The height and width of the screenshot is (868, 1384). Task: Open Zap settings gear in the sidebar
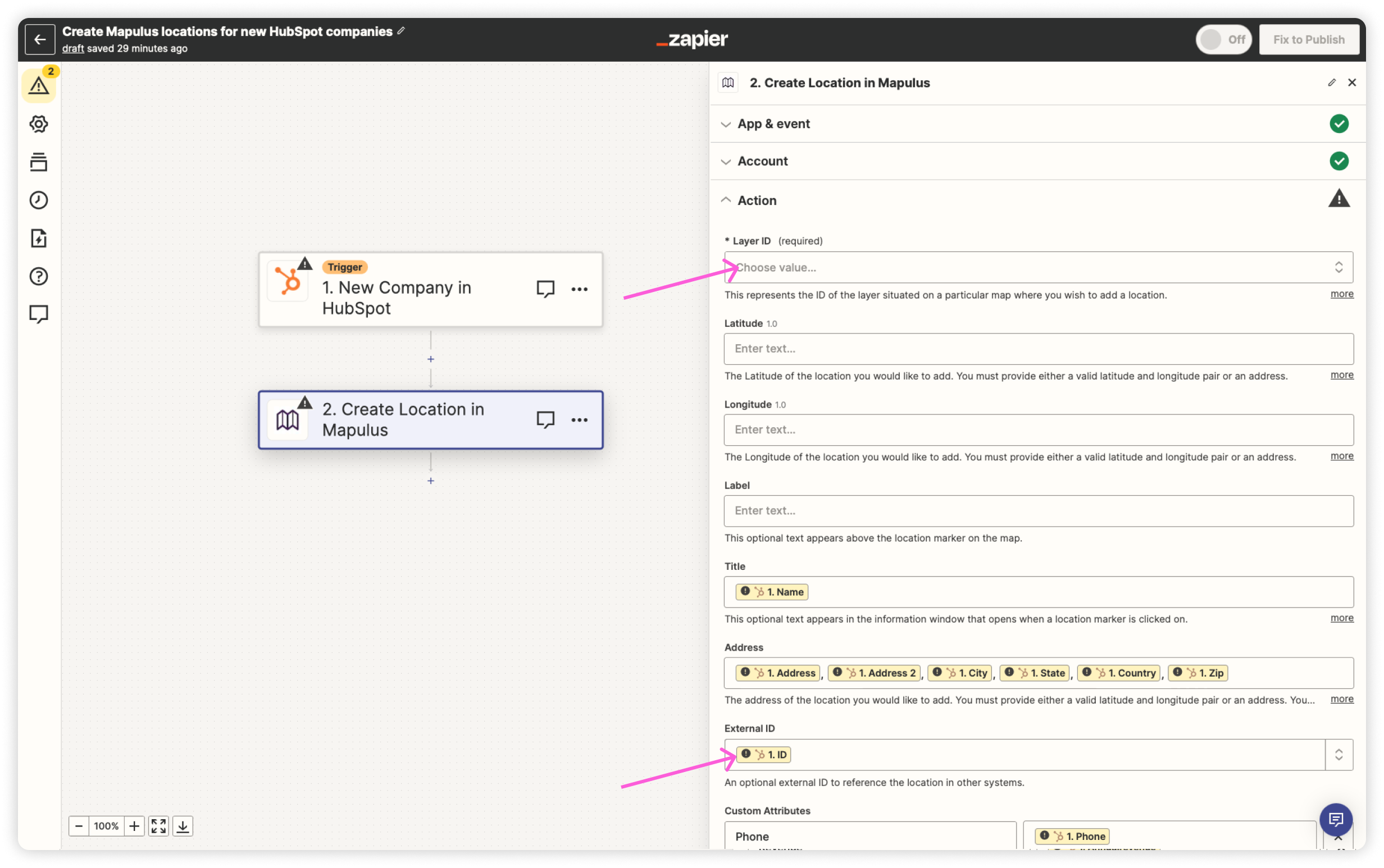coord(39,124)
